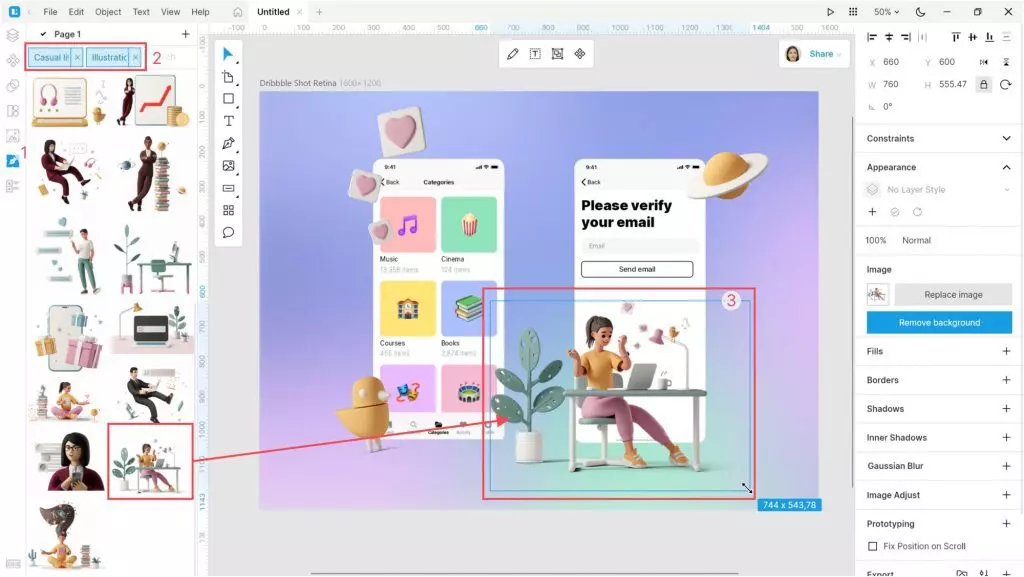
Task: Select the Pen tool
Action: (228, 144)
